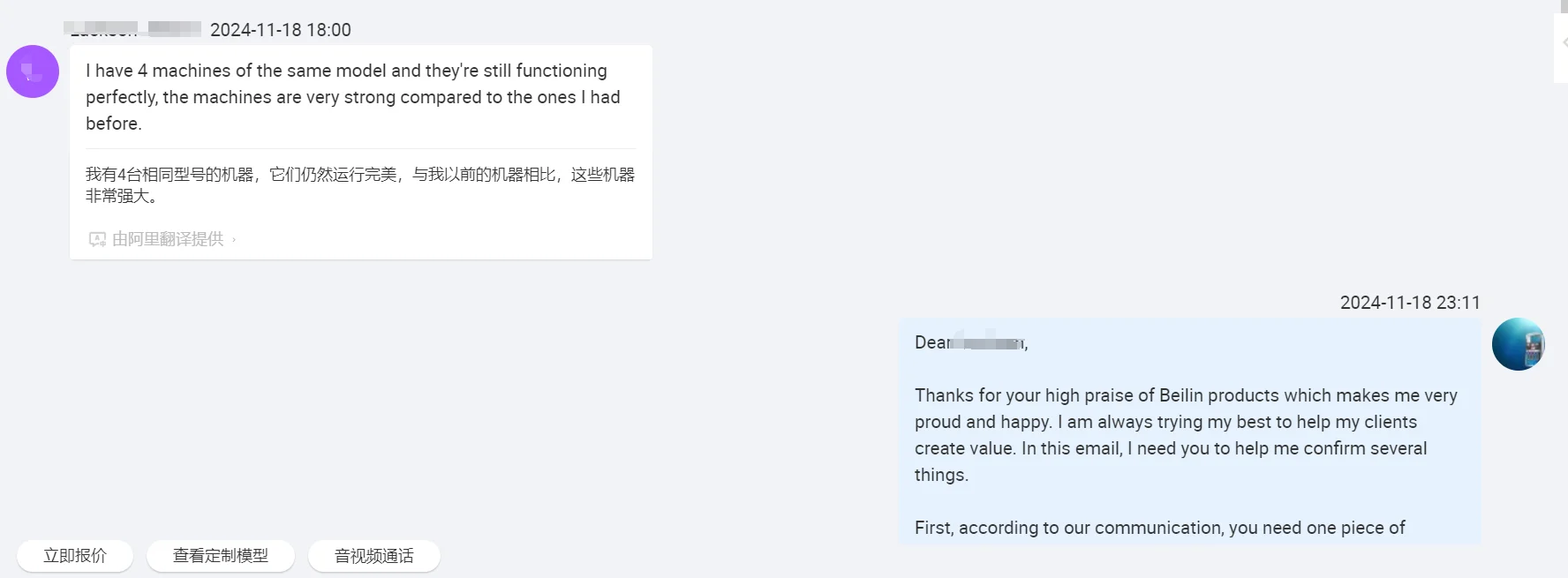The width and height of the screenshot is (1568, 578).
Task: Click the purple sender avatar
Action: click(x=33, y=71)
